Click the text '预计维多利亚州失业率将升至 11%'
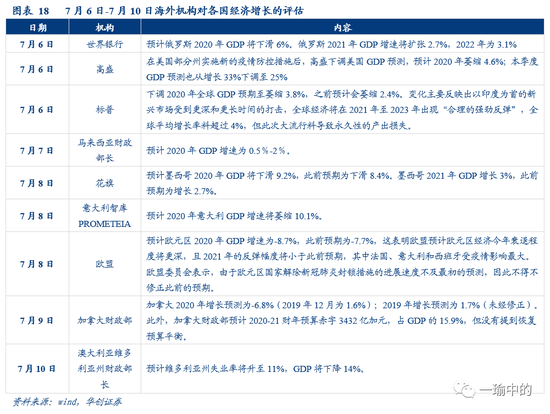Viewport: 550px width, 414px height. tap(216, 369)
